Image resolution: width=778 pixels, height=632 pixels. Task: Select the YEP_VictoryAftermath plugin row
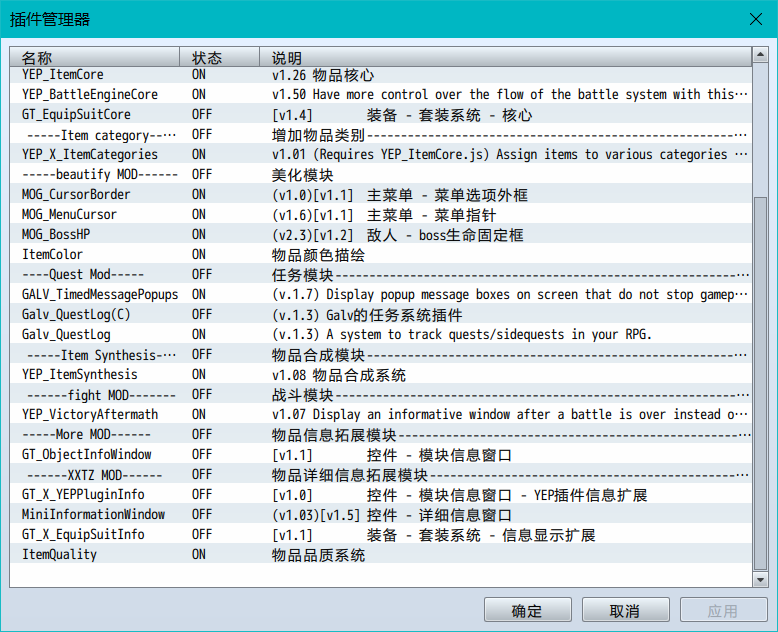coord(381,414)
